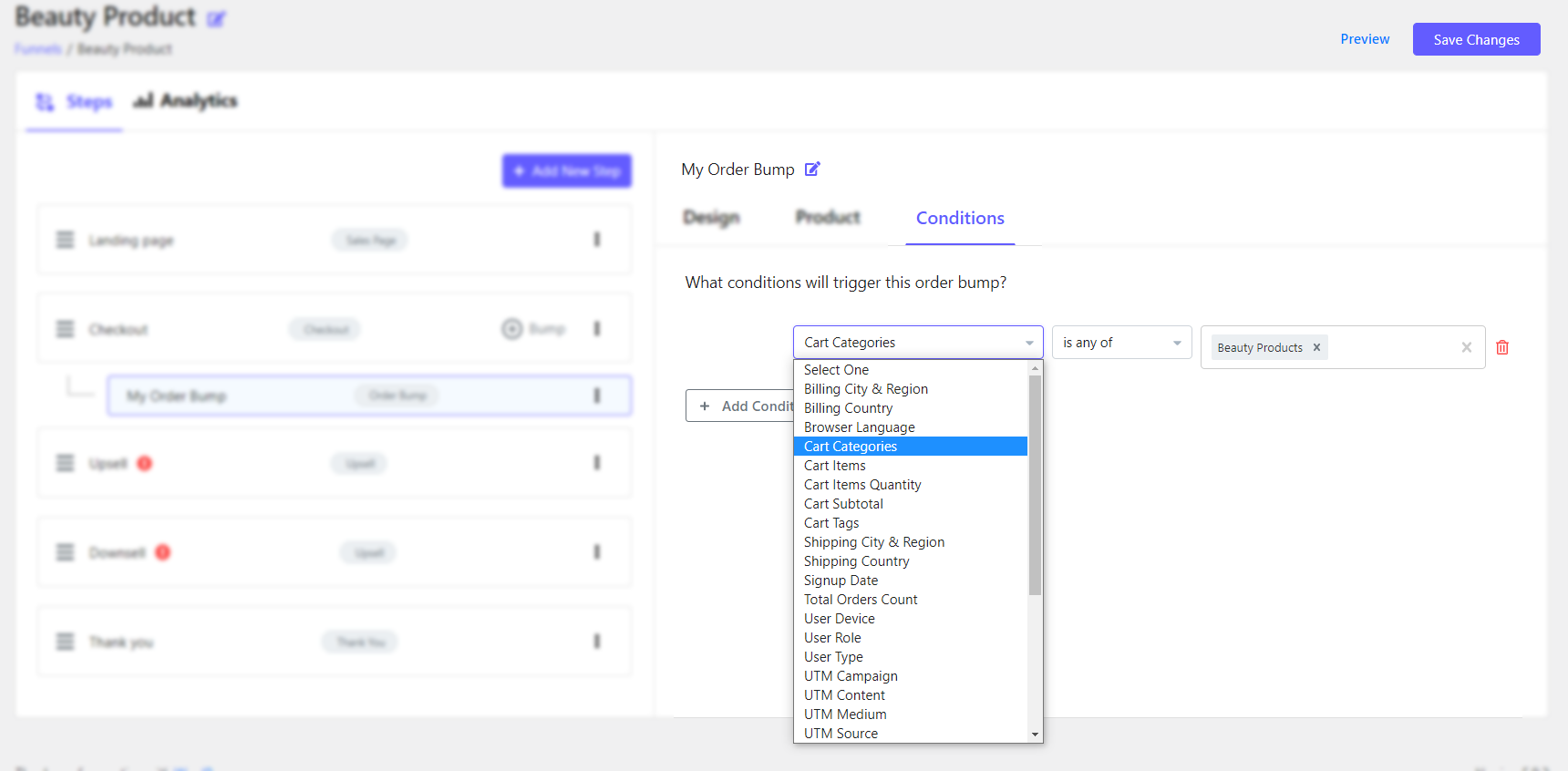This screenshot has width=1568, height=771.
Task: Choose Total Orders Count option
Action: 911,600
